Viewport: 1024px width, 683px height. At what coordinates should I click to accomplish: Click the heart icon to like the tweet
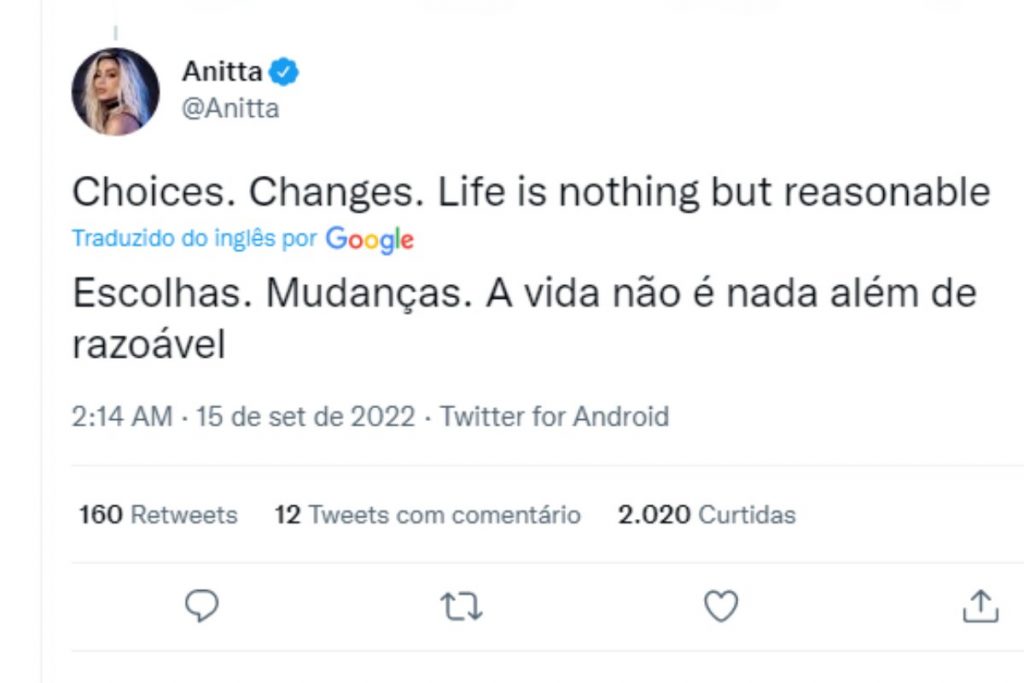tap(720, 604)
